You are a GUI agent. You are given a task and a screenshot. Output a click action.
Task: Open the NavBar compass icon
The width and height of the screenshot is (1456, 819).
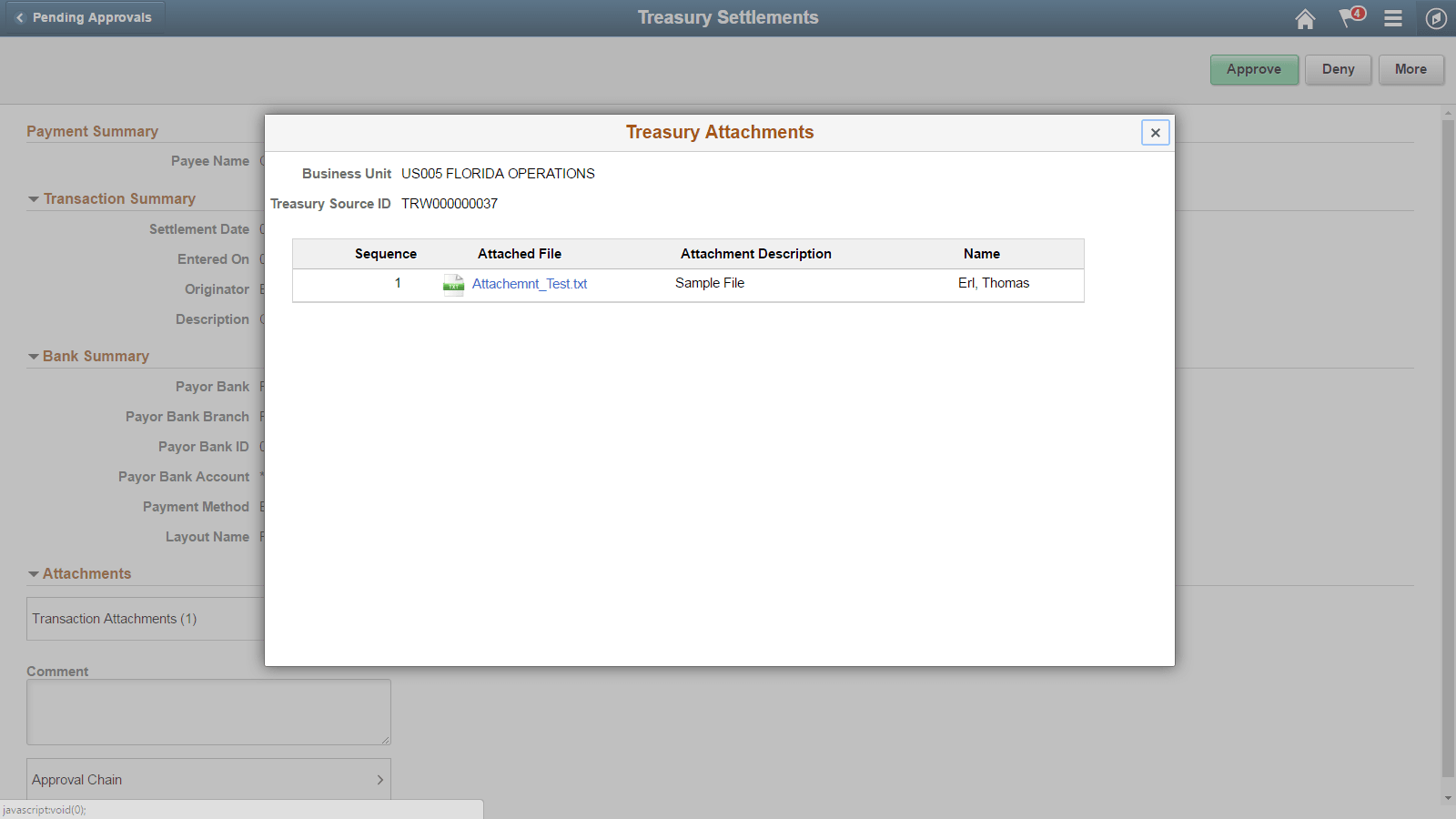(1435, 18)
